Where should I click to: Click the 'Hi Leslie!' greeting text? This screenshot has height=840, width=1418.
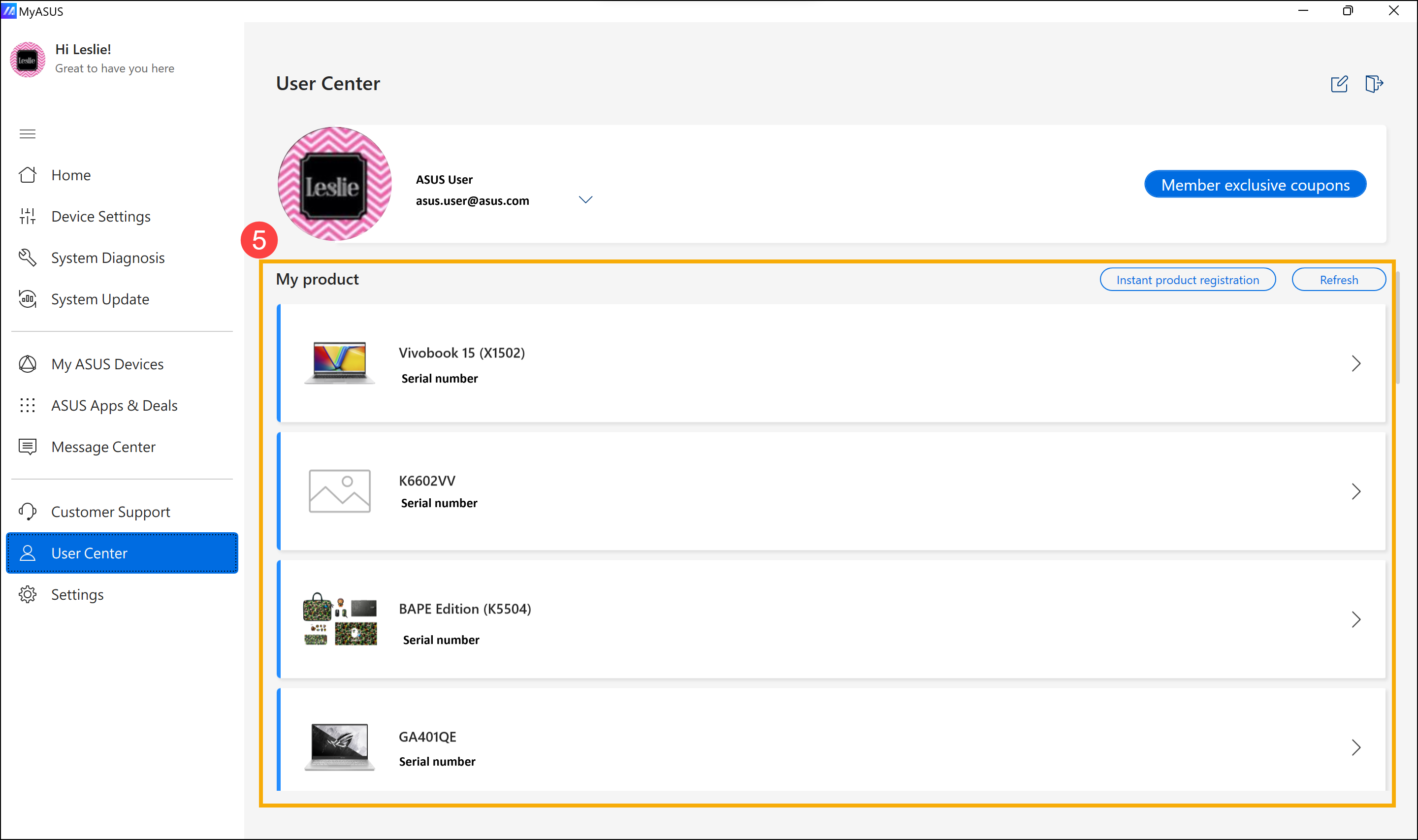coord(83,49)
